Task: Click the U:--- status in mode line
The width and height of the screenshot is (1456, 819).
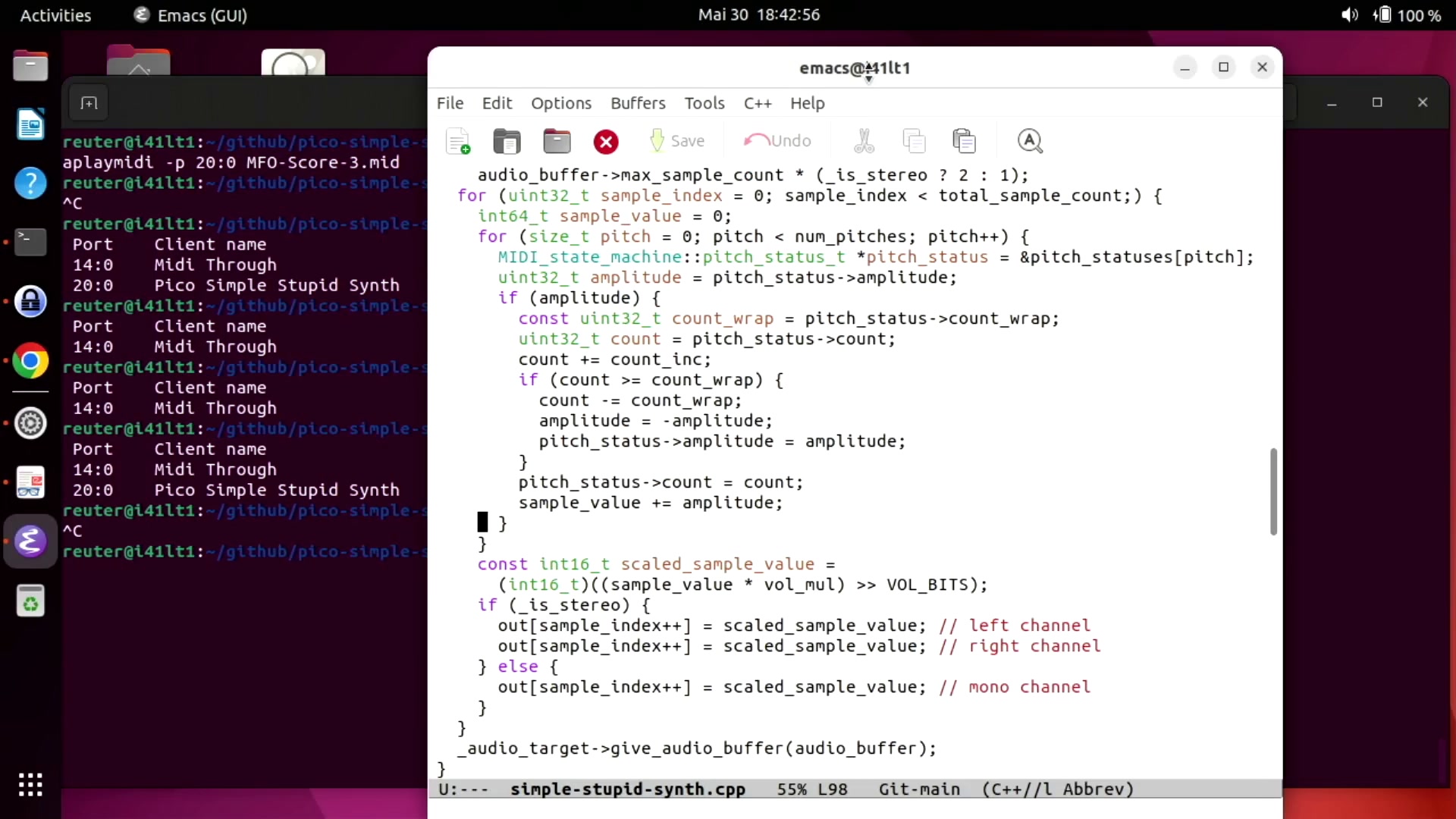Action: pos(463,789)
